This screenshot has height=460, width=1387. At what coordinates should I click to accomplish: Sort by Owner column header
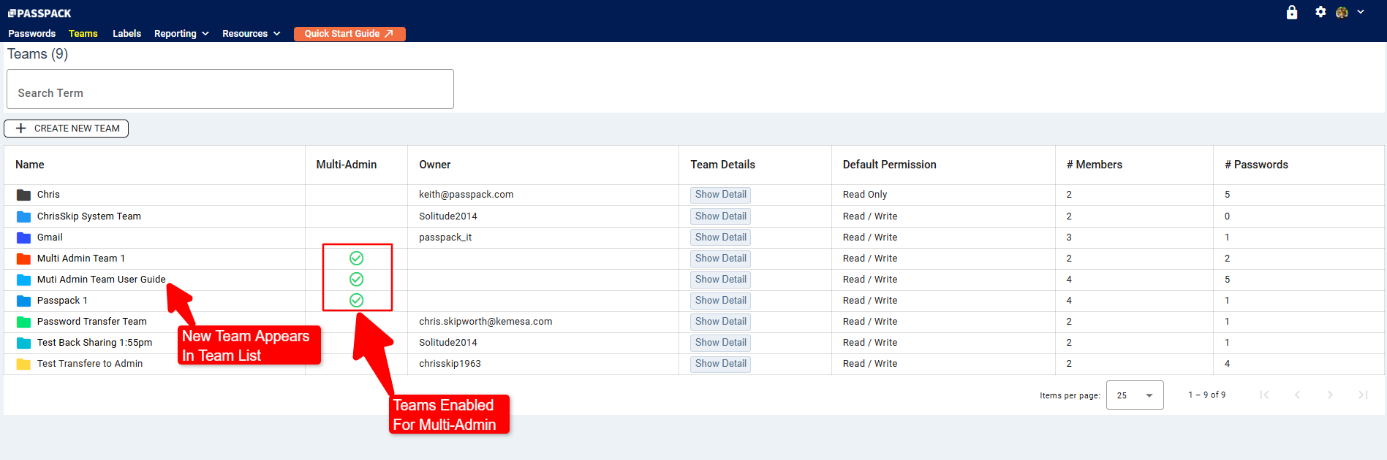pyautogui.click(x=435, y=164)
